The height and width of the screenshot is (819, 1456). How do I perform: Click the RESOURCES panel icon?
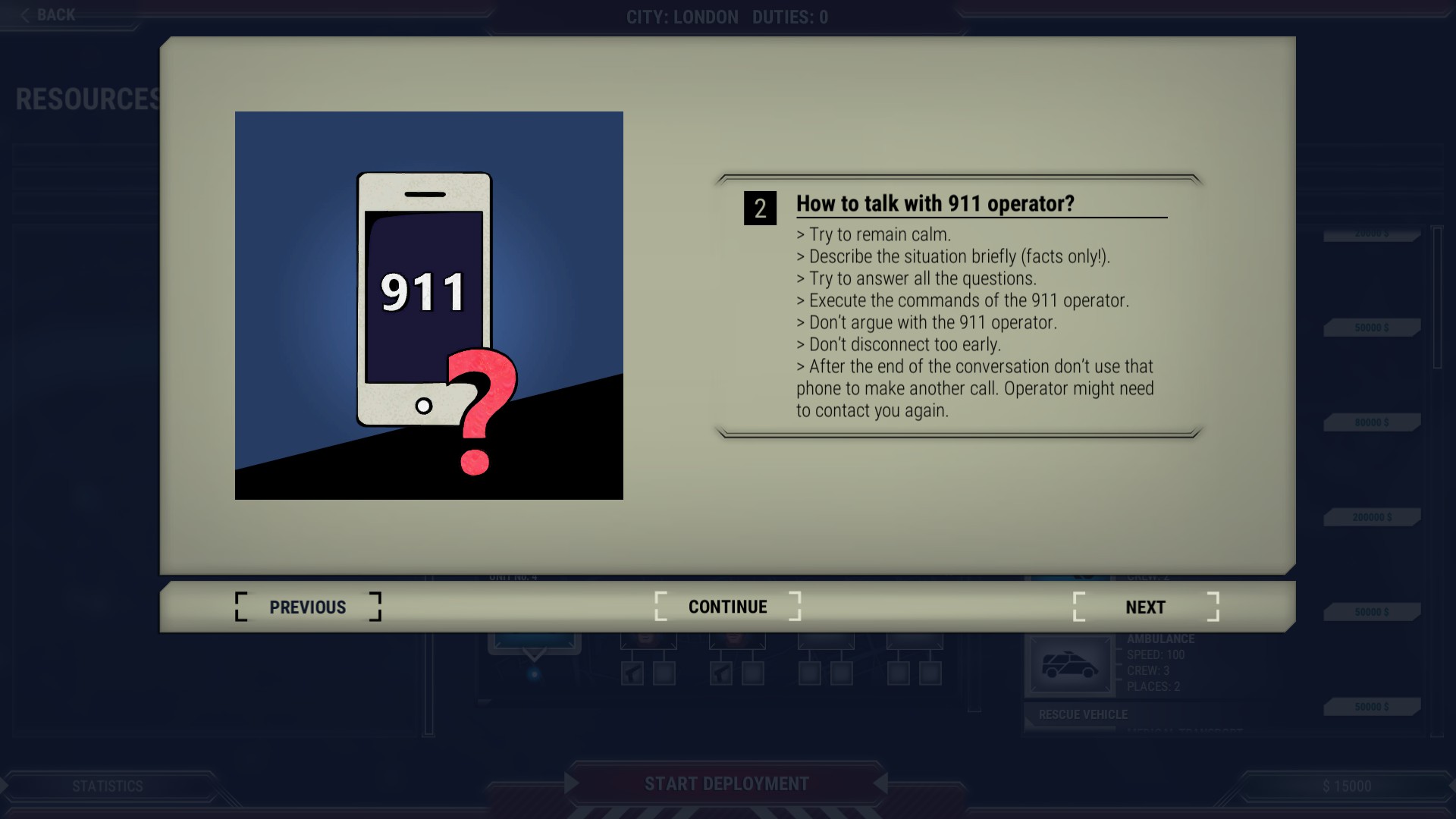[x=89, y=97]
